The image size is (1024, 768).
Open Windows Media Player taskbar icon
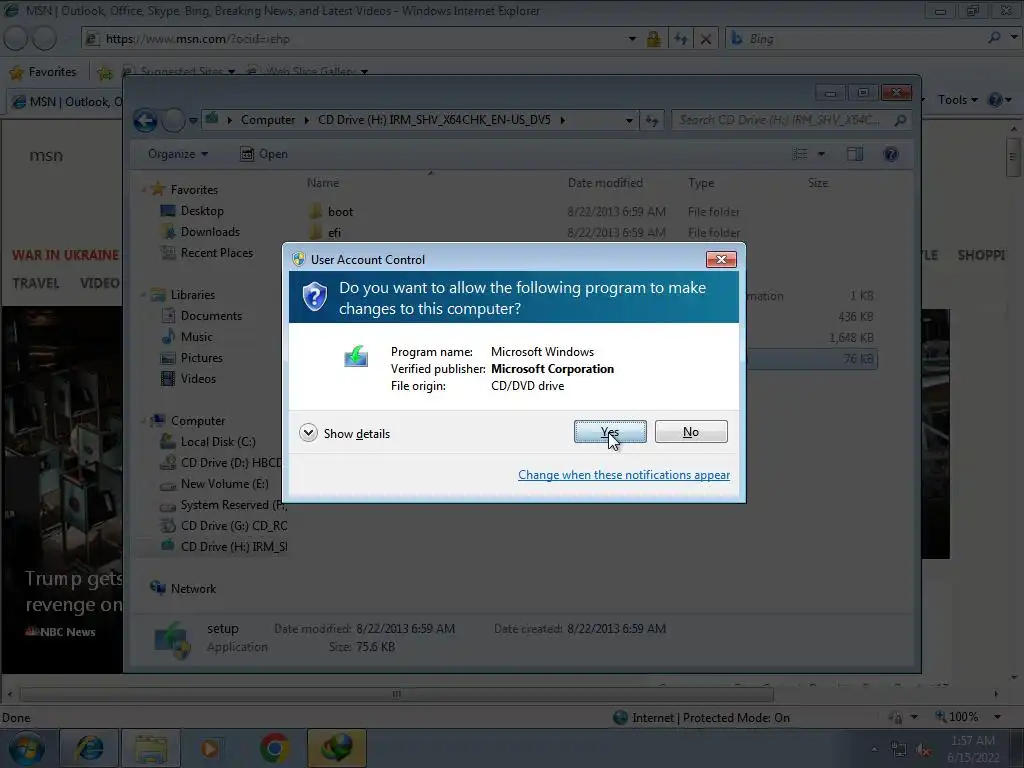(x=209, y=748)
